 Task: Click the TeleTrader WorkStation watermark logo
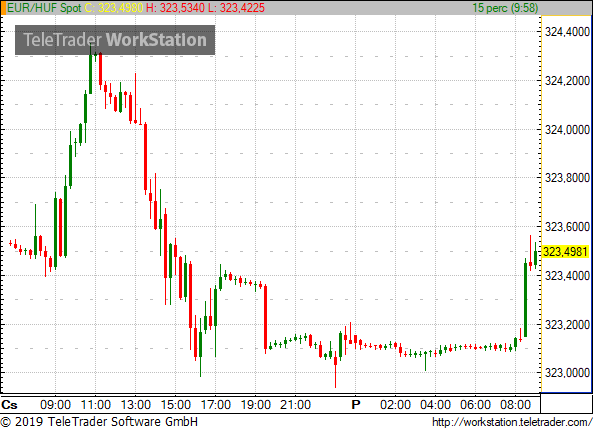pyautogui.click(x=115, y=40)
